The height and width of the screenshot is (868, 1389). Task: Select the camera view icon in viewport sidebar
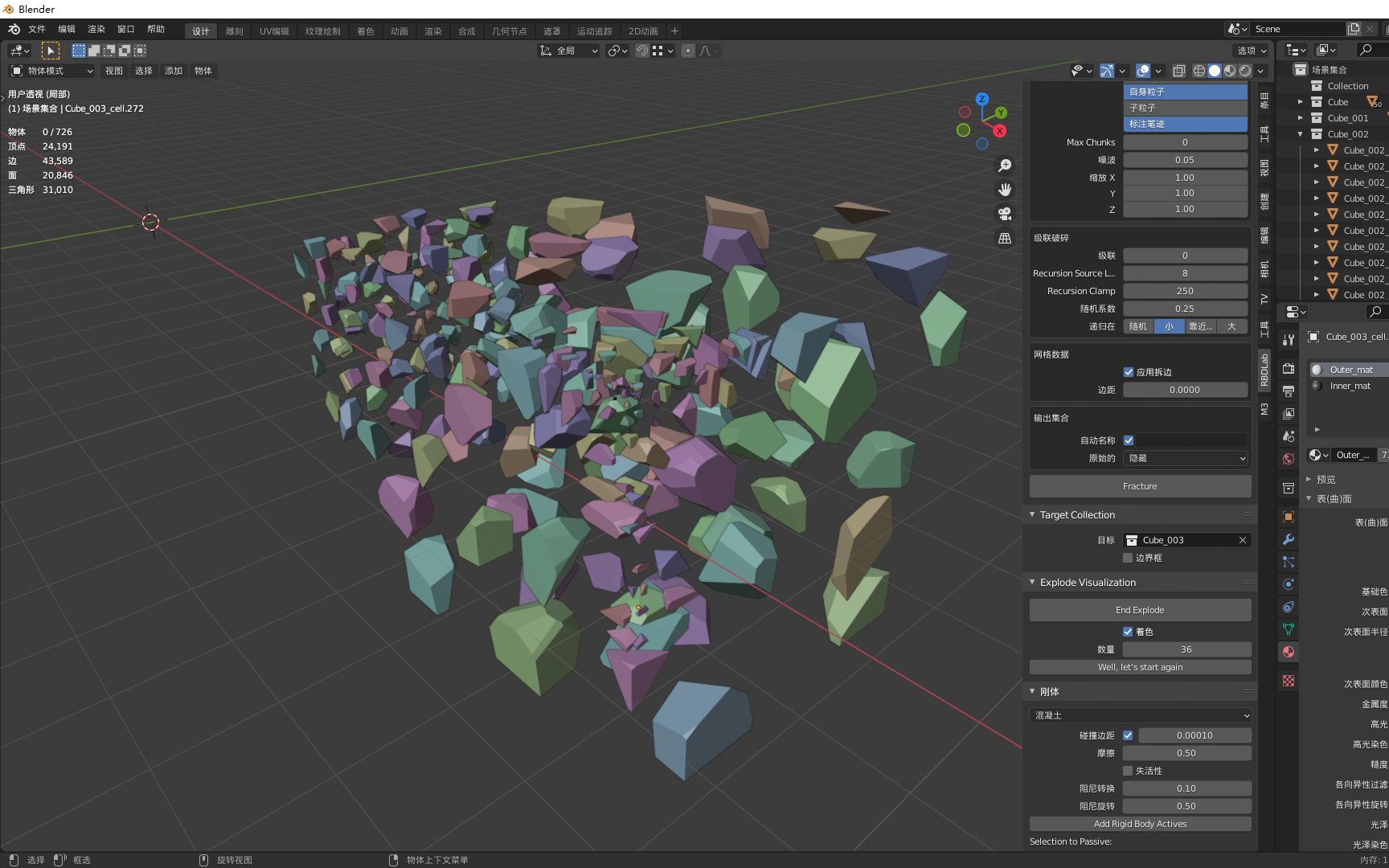click(x=1004, y=213)
